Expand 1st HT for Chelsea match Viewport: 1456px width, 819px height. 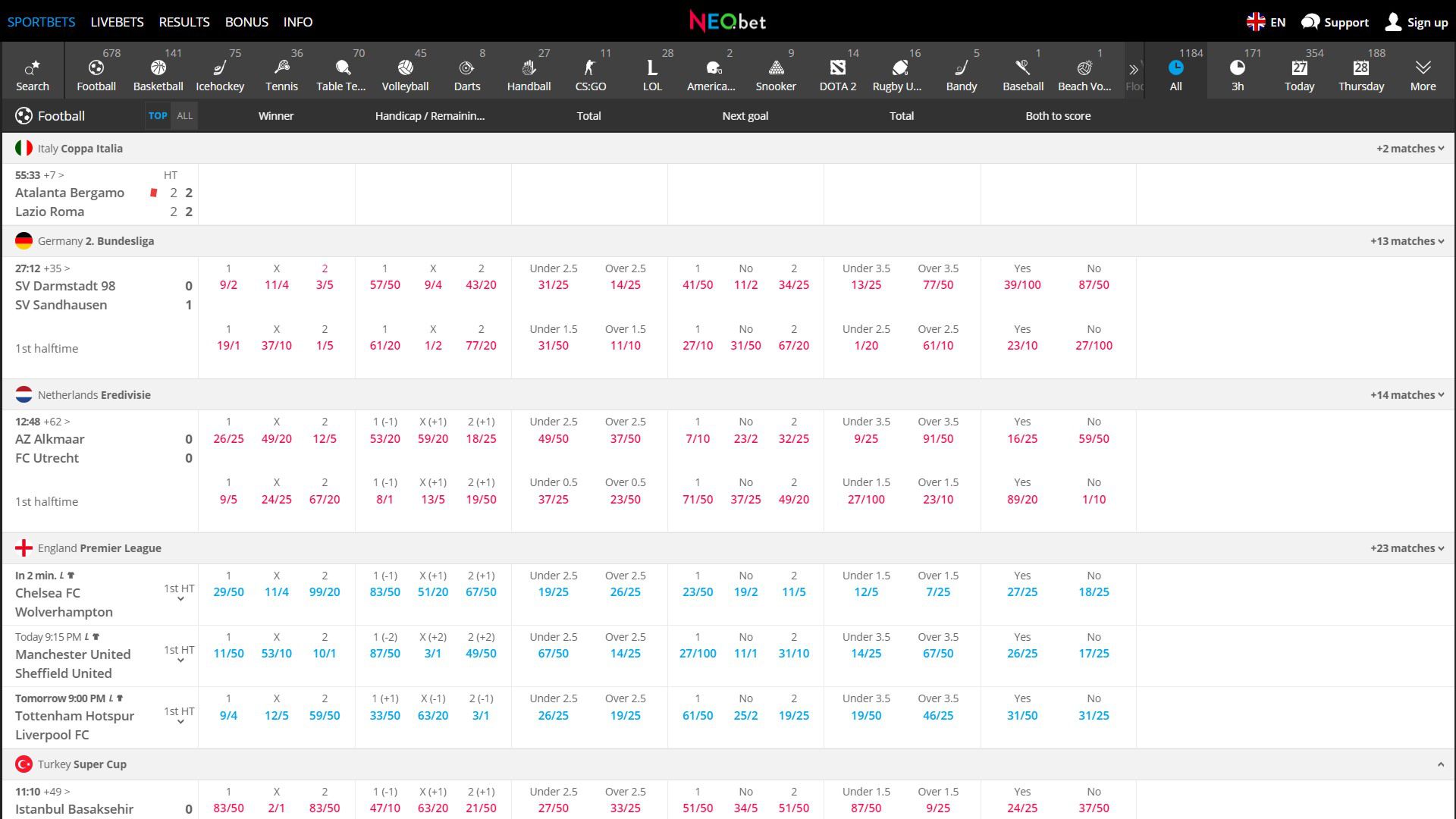tap(180, 593)
